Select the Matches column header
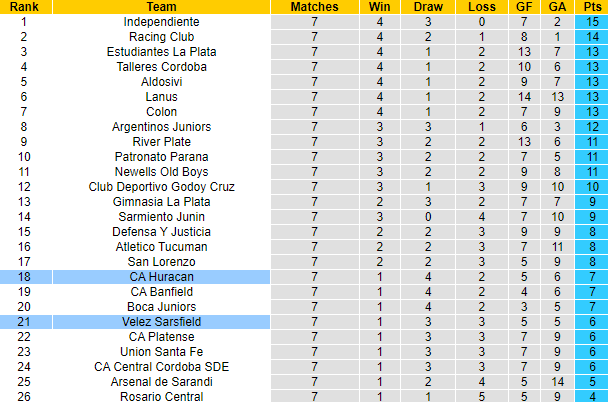 click(313, 6)
